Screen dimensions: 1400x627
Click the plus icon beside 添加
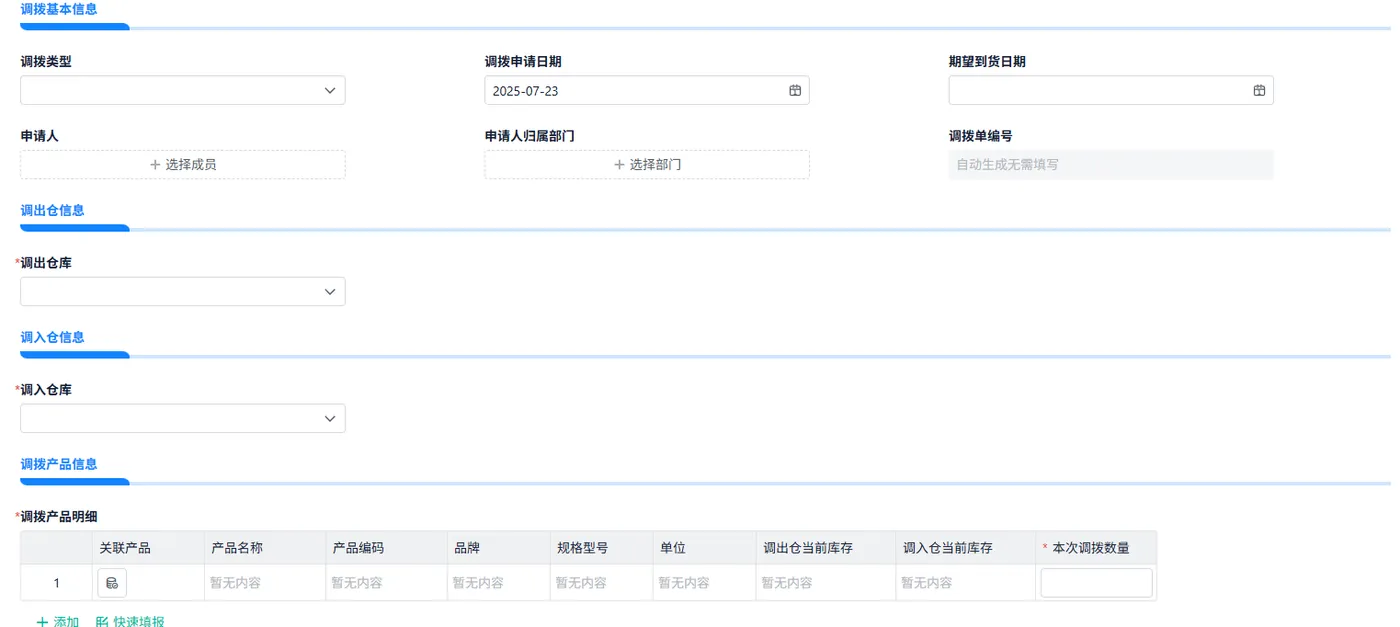pyautogui.click(x=42, y=622)
